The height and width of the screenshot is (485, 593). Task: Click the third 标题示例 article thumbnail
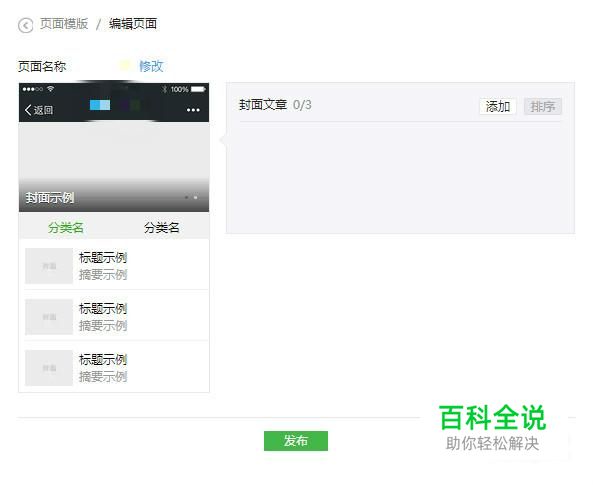[x=49, y=368]
